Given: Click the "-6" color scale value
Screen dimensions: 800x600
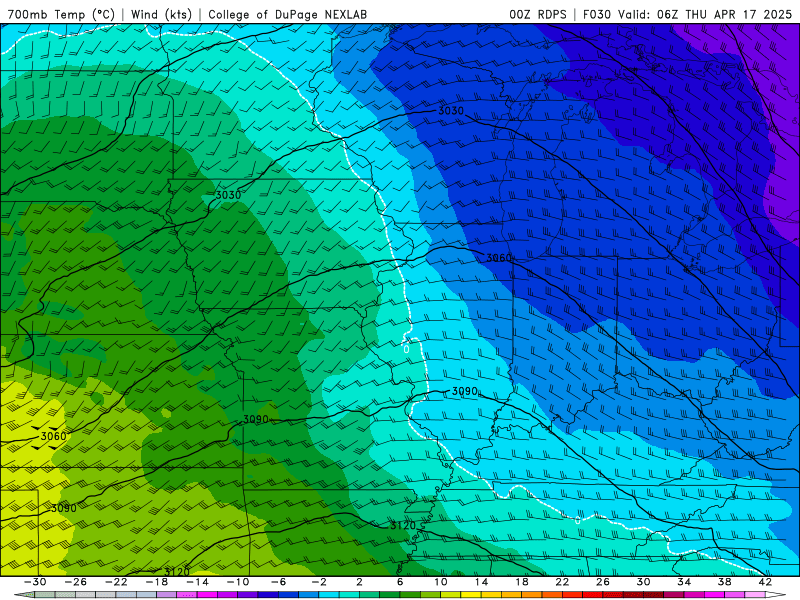Looking at the screenshot, I should [x=278, y=582].
